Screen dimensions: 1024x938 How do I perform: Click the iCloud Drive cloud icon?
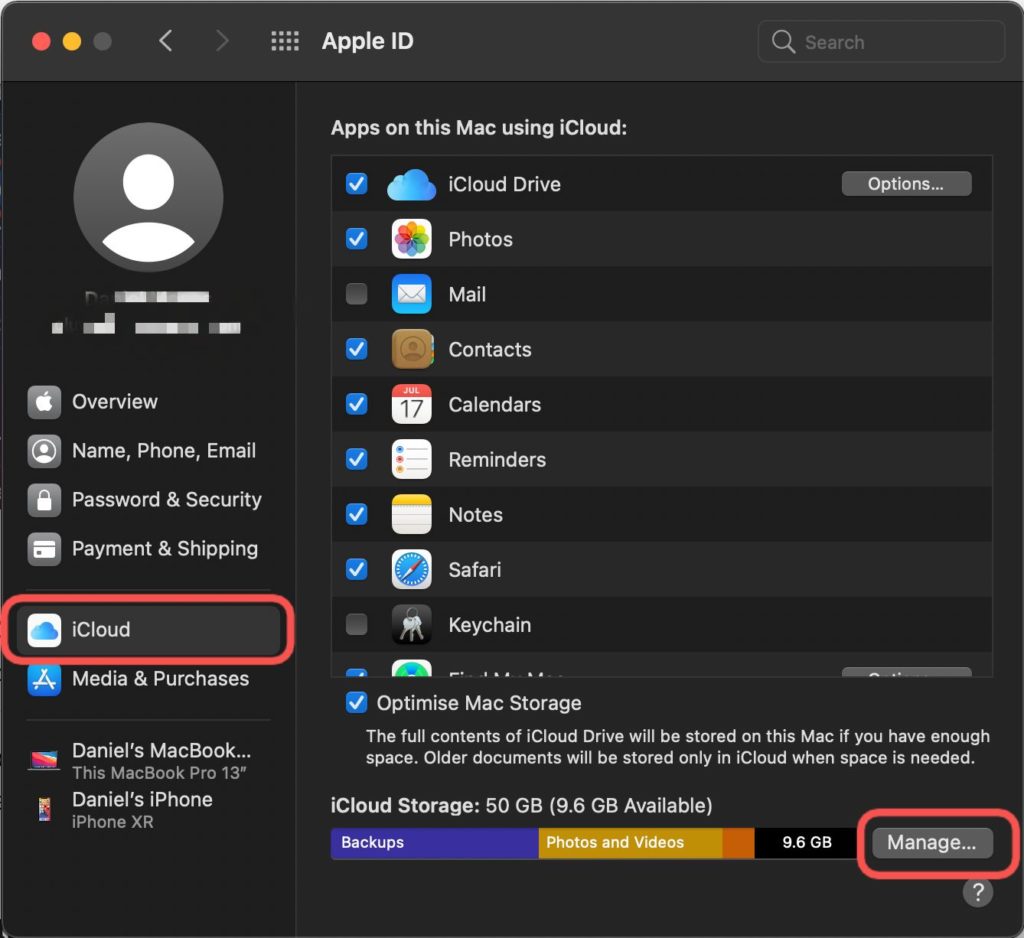tap(411, 184)
